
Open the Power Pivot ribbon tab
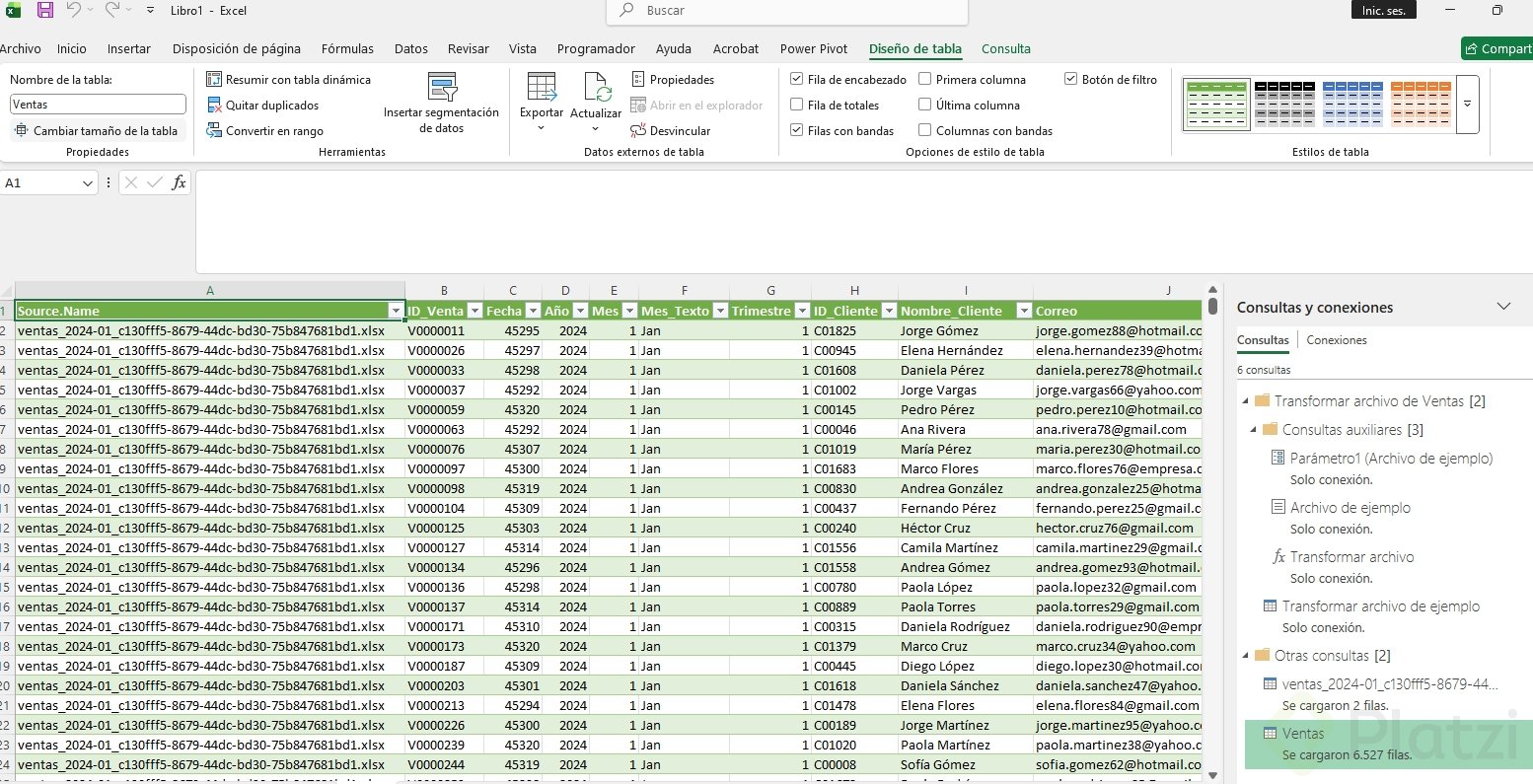coord(813,48)
